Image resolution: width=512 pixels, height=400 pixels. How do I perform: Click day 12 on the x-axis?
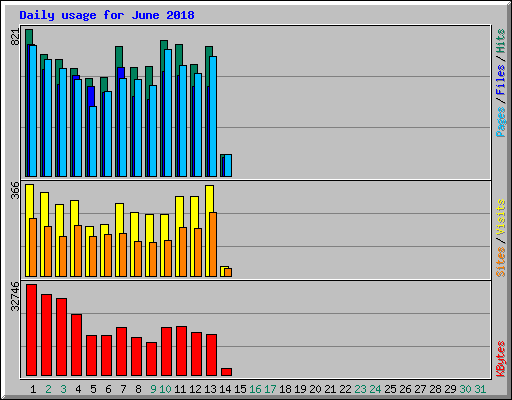tap(195, 389)
